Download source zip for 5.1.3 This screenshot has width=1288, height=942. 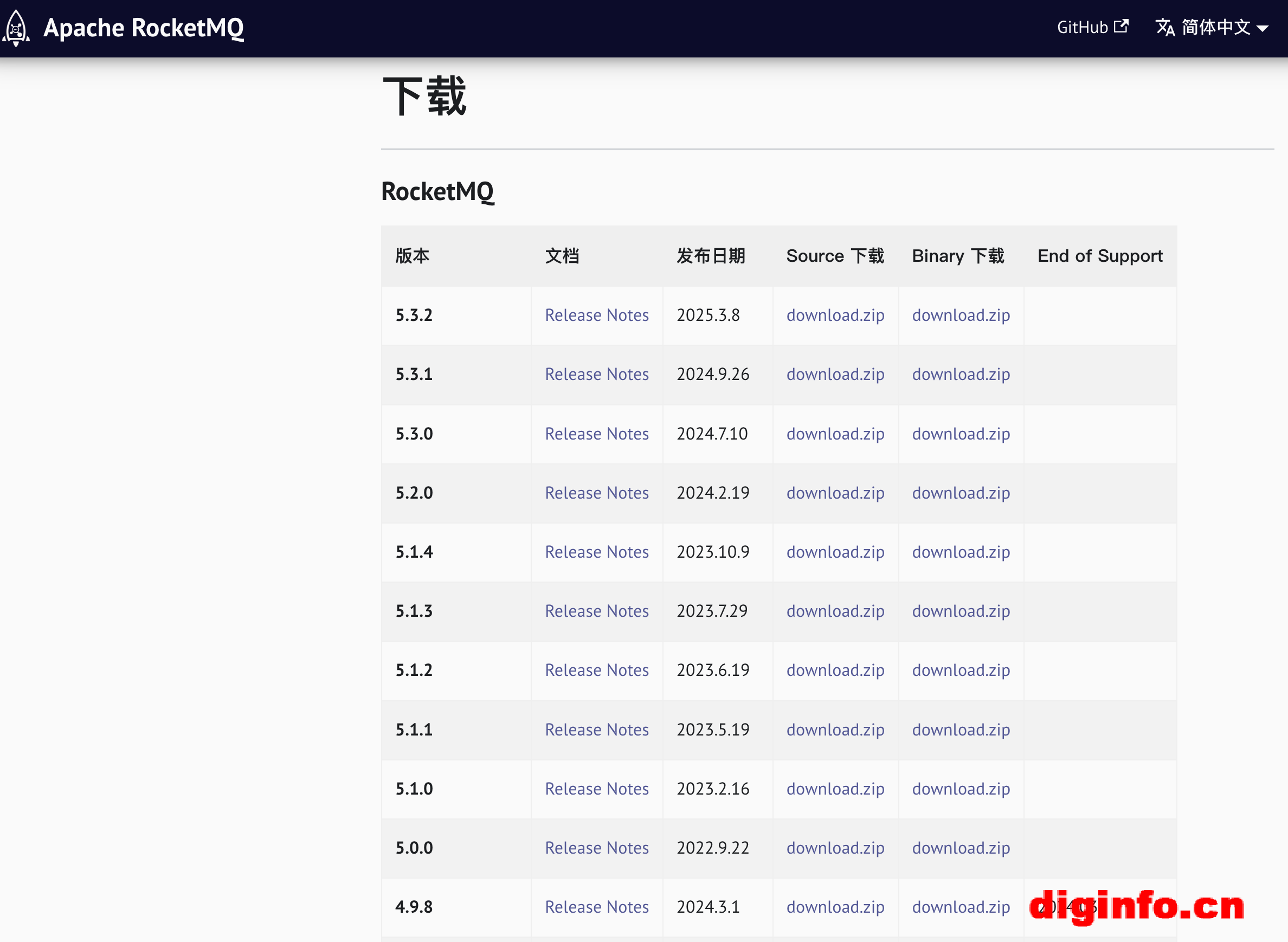(835, 611)
